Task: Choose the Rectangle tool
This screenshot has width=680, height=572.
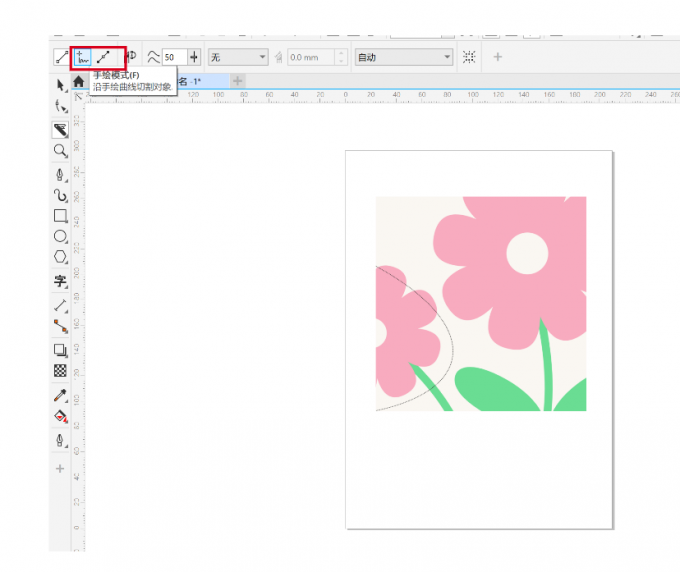Action: [61, 216]
